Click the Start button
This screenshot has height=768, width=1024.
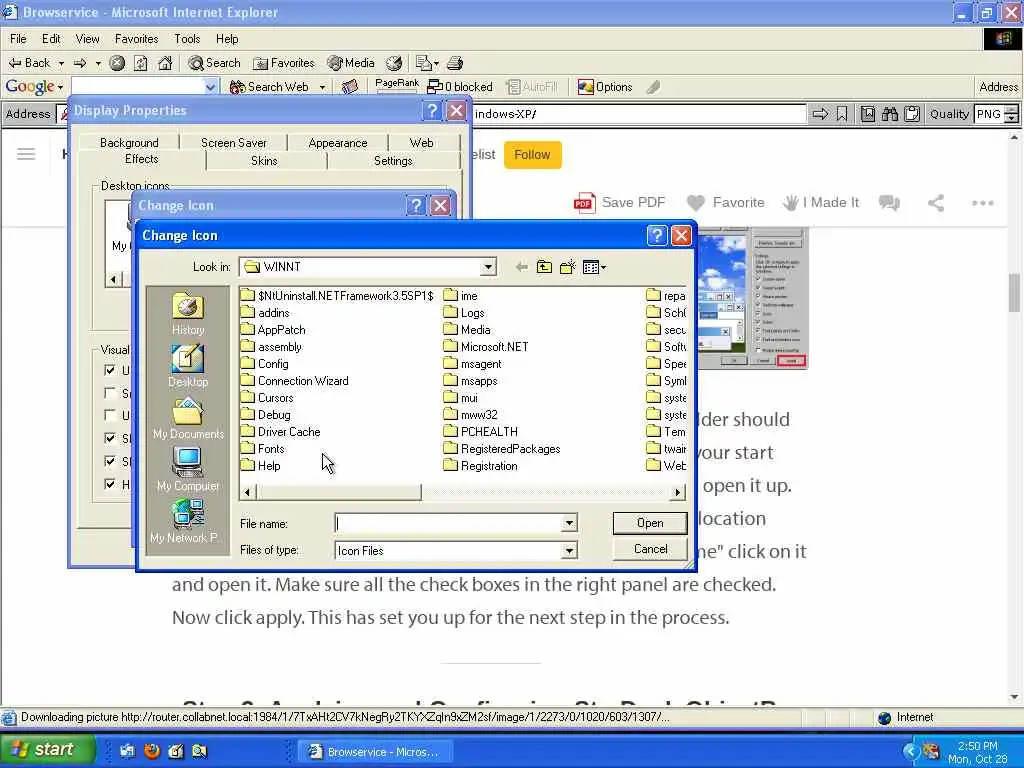tap(47, 750)
